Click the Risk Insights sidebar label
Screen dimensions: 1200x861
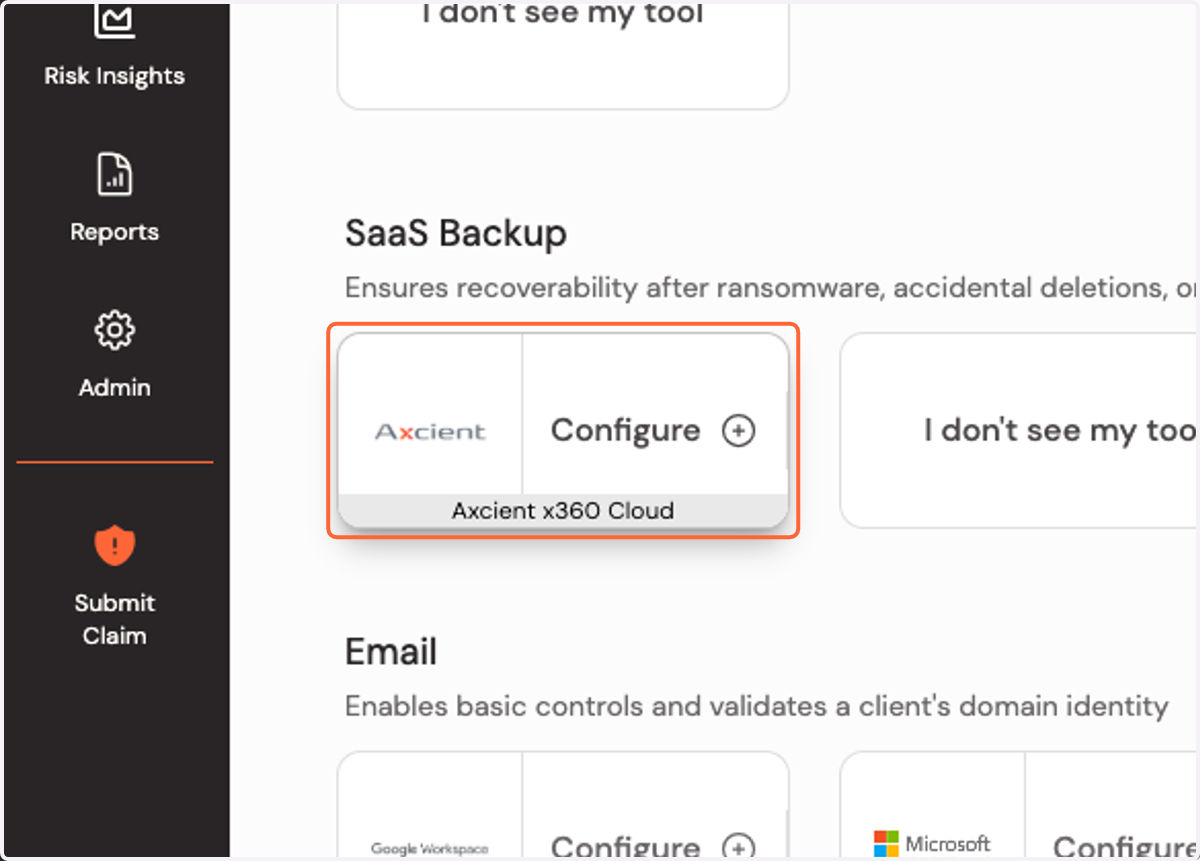[114, 76]
